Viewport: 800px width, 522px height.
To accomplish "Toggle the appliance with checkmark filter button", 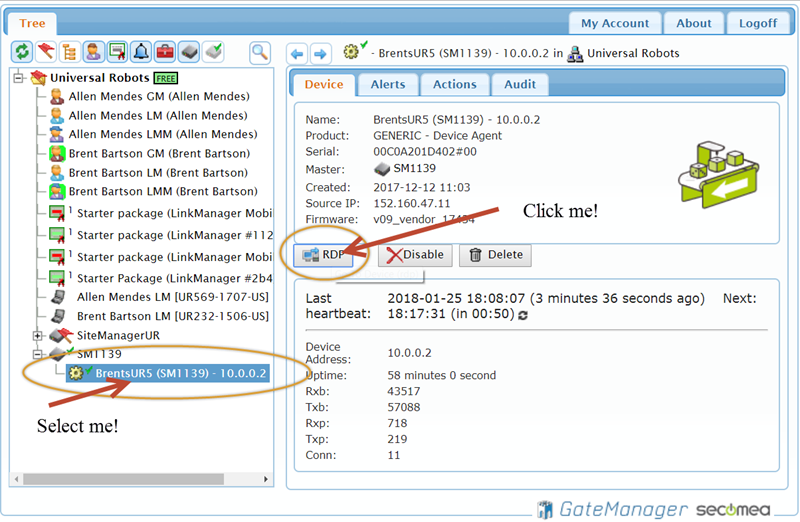I will 213,52.
